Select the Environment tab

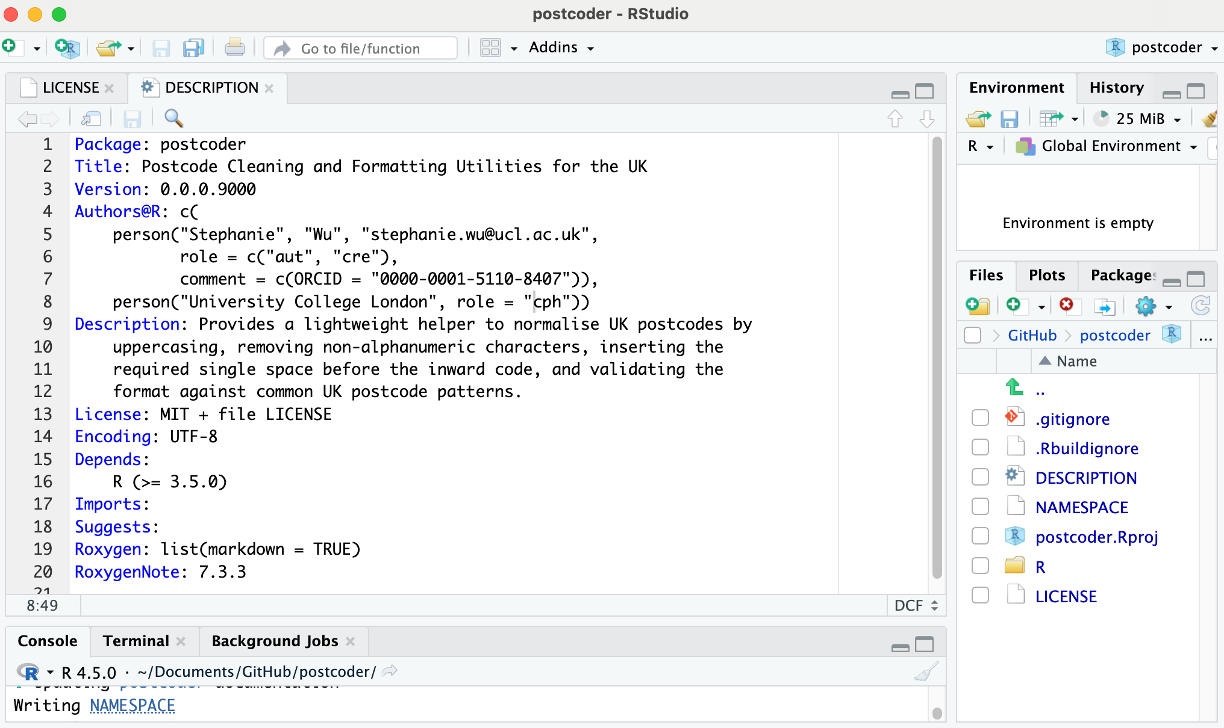pos(1017,88)
